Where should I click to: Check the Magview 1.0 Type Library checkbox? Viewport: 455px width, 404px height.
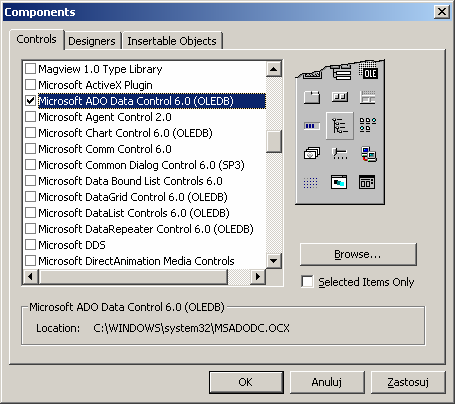pos(31,69)
